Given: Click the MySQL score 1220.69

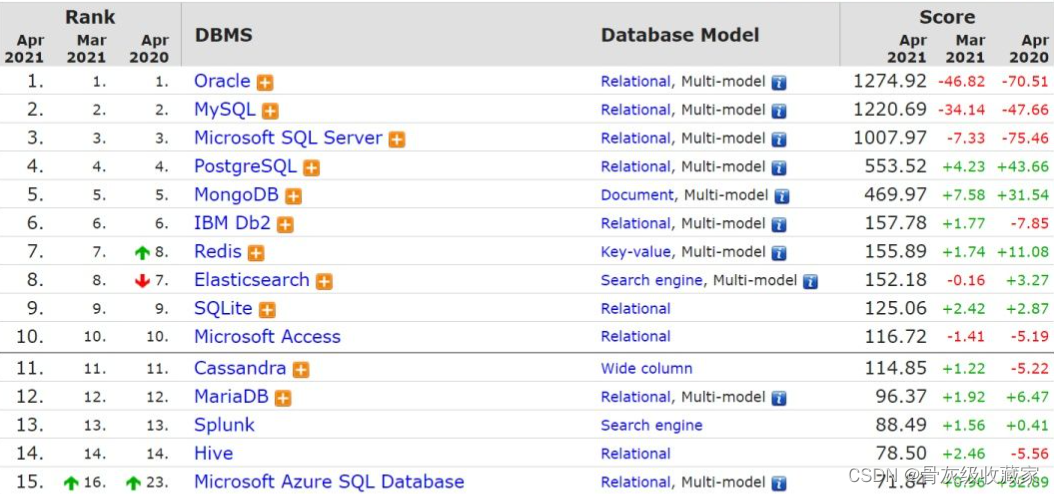Looking at the screenshot, I should coord(890,110).
